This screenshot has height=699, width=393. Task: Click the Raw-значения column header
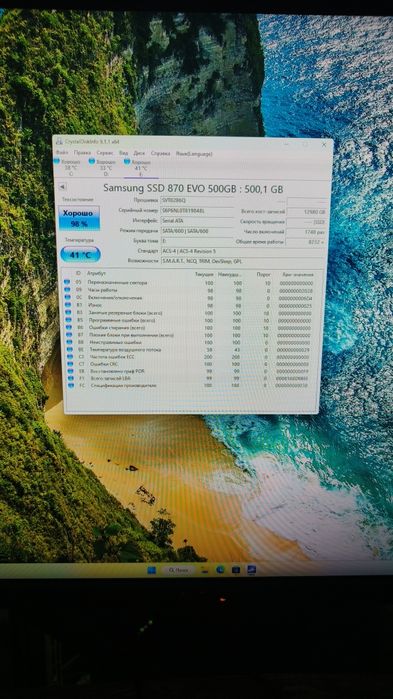298,275
